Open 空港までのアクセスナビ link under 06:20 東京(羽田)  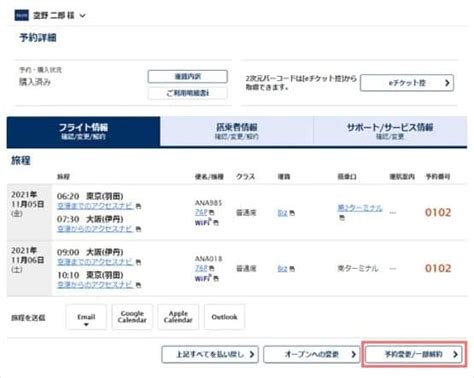click(95, 206)
